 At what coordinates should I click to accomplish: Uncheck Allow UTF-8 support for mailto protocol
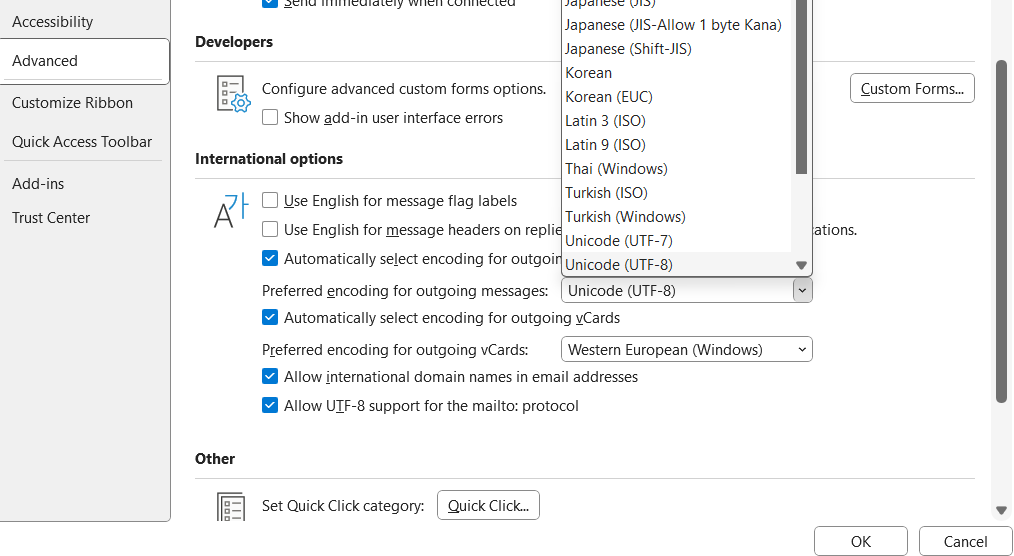click(x=270, y=406)
